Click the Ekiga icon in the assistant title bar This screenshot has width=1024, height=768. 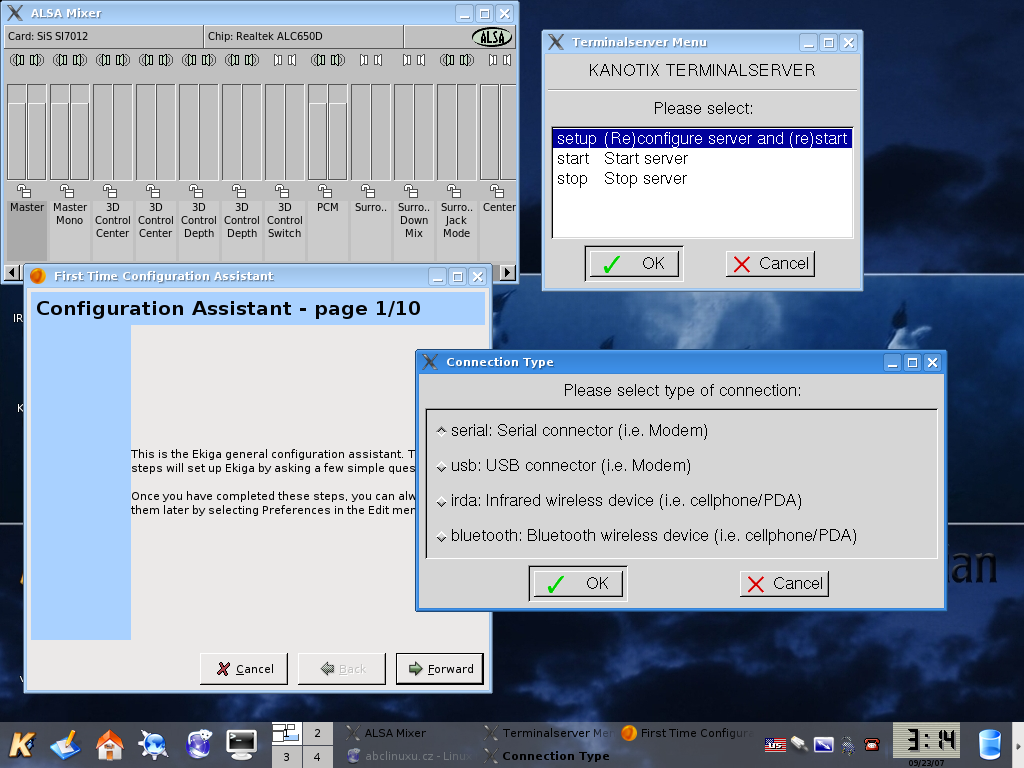pyautogui.click(x=38, y=276)
